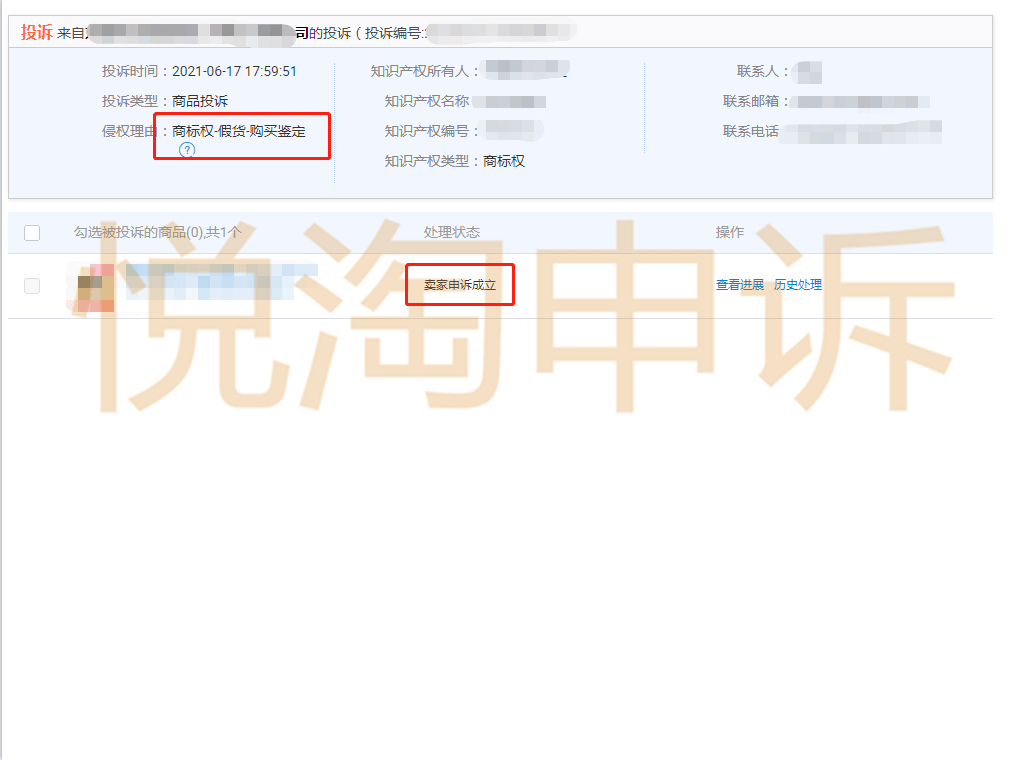
Task: Select the header checkbox to select all complained items
Action: [32, 232]
